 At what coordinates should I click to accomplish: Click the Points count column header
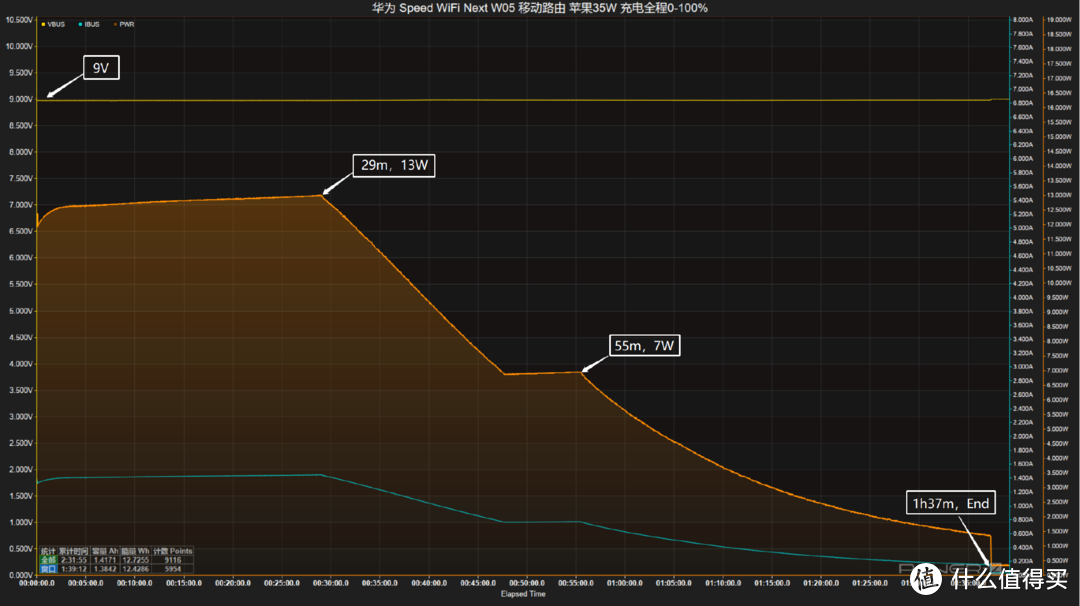coord(172,551)
